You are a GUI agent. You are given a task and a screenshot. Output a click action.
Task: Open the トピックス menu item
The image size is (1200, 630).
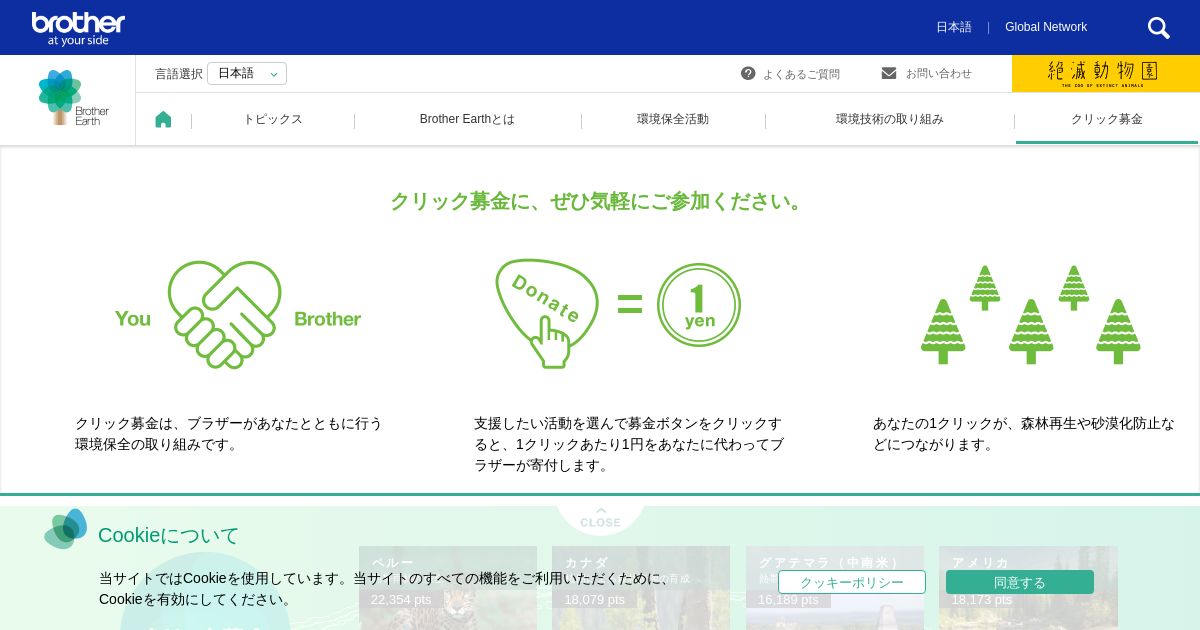tap(273, 119)
